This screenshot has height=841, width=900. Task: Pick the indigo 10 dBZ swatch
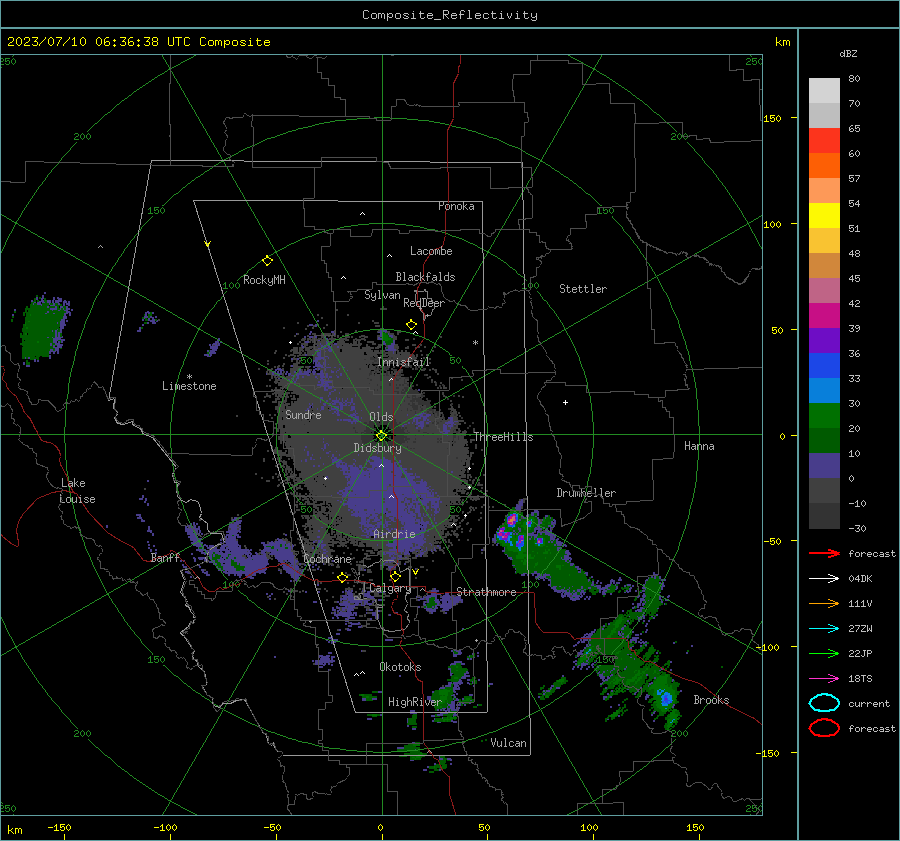[x=824, y=465]
